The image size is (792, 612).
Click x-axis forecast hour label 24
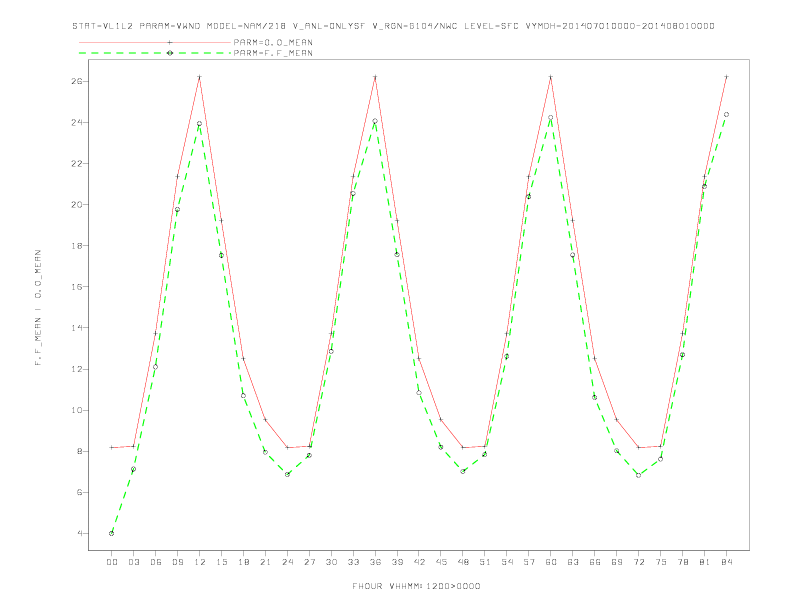coord(287,562)
